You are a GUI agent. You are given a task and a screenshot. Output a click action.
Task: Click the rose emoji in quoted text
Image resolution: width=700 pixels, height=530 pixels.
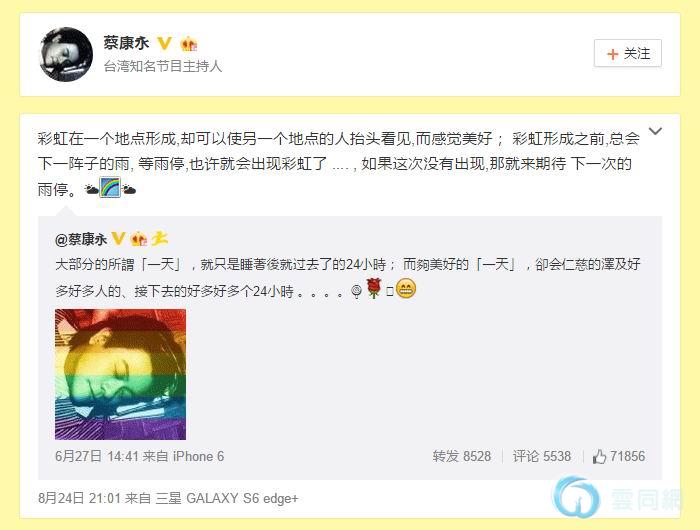374,288
